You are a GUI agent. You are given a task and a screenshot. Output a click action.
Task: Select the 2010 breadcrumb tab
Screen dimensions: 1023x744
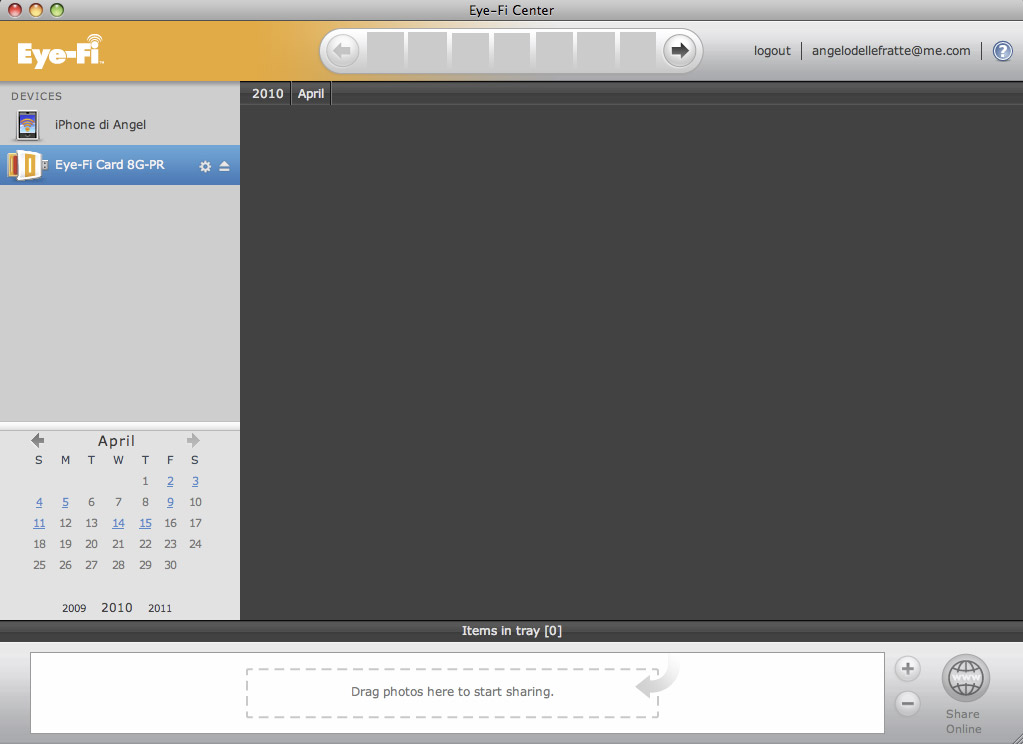(267, 93)
